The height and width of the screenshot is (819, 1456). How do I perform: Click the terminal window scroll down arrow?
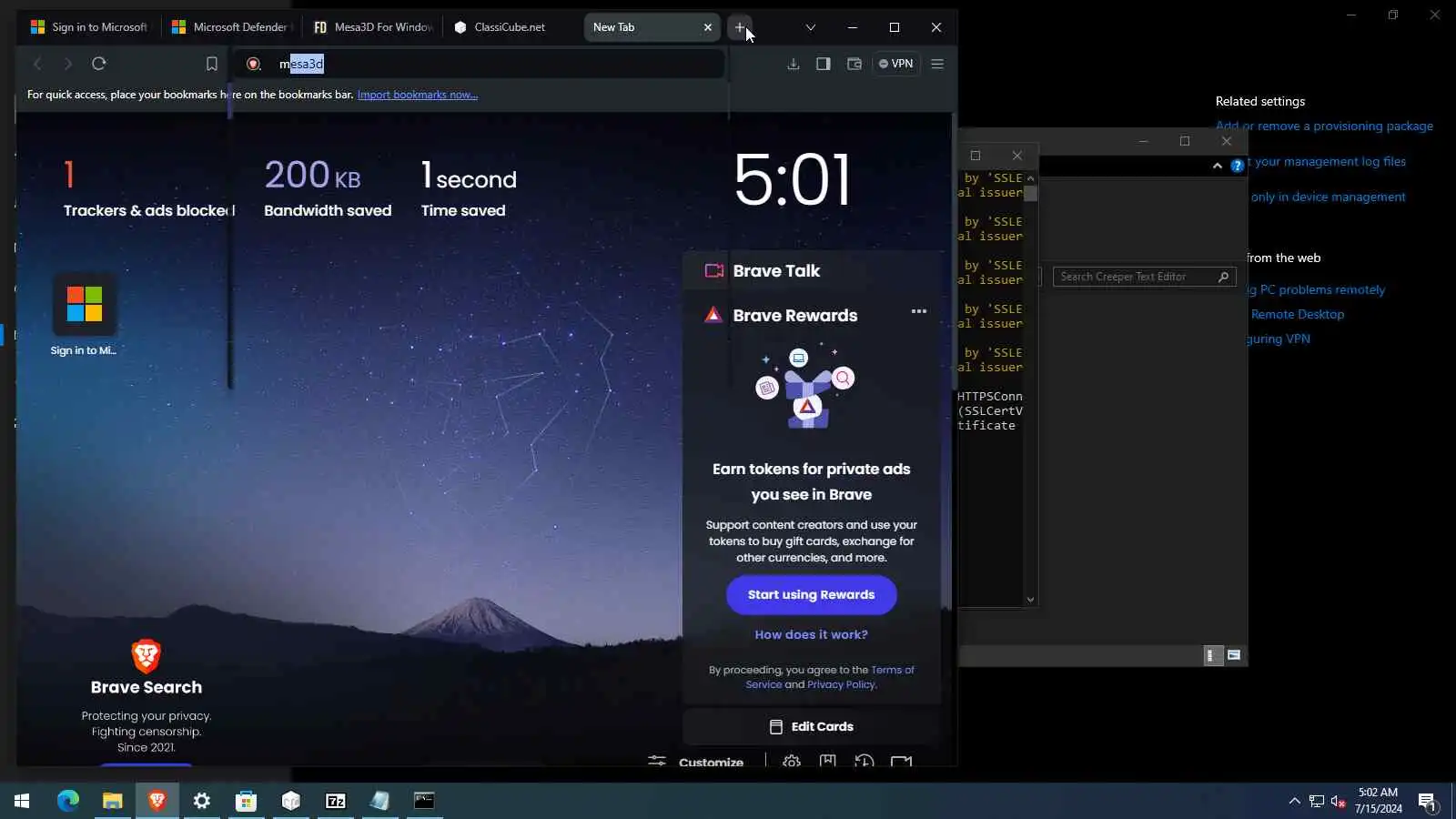click(x=1030, y=600)
